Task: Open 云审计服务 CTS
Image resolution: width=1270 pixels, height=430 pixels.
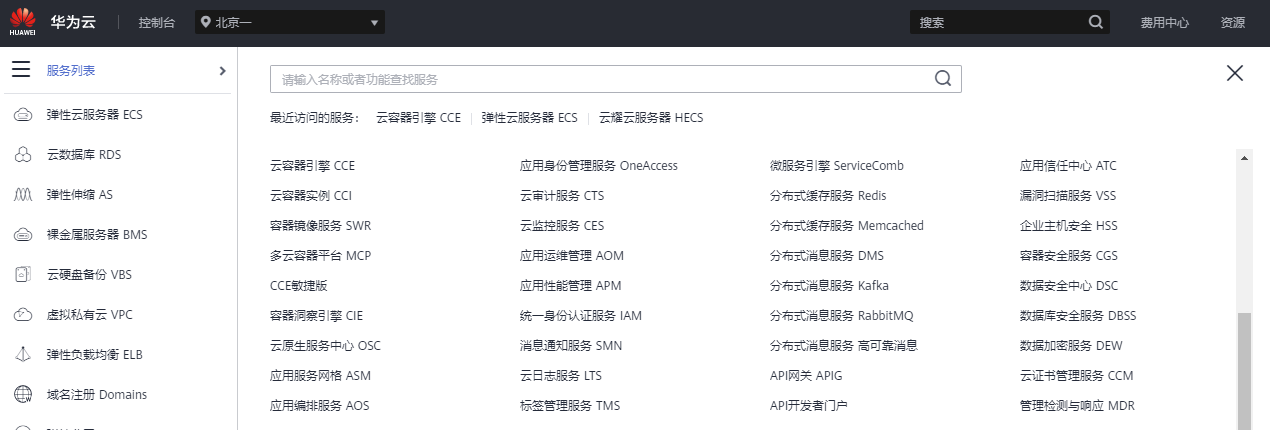Action: click(562, 195)
